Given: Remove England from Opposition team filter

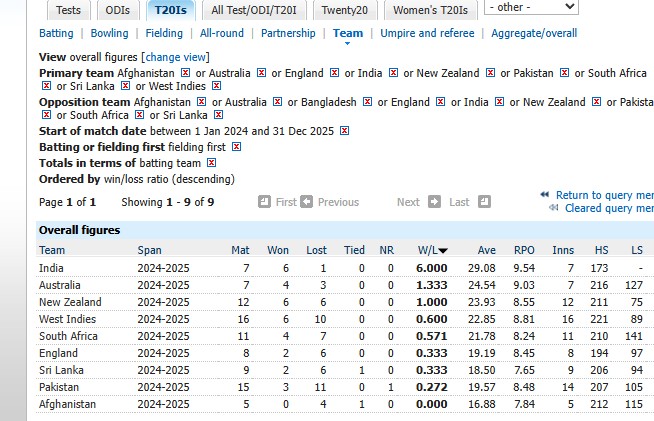Looking at the screenshot, I should point(440,102).
